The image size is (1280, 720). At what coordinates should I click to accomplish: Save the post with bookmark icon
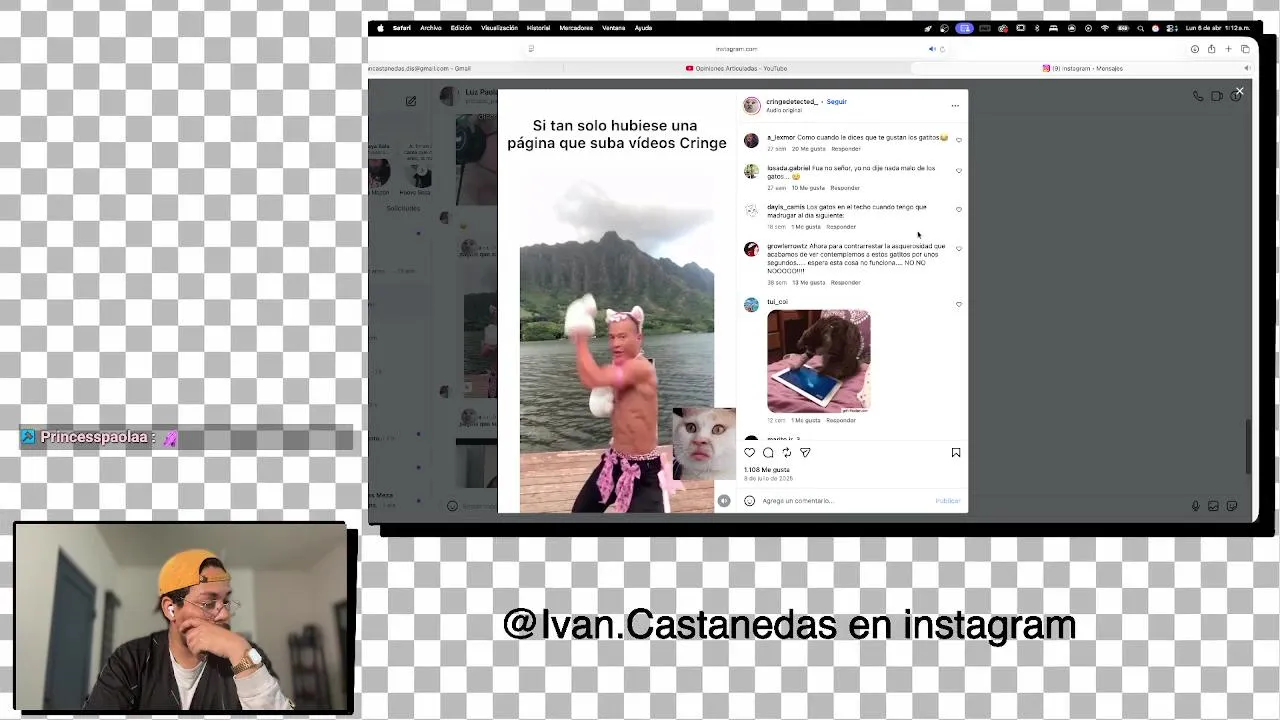coord(956,453)
